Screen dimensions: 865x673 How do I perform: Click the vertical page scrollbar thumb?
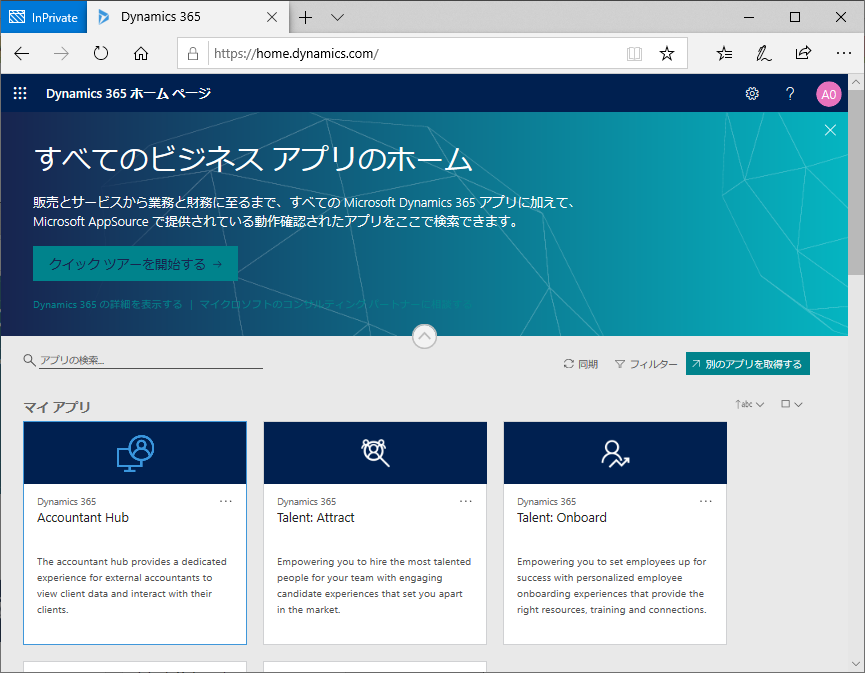[856, 185]
